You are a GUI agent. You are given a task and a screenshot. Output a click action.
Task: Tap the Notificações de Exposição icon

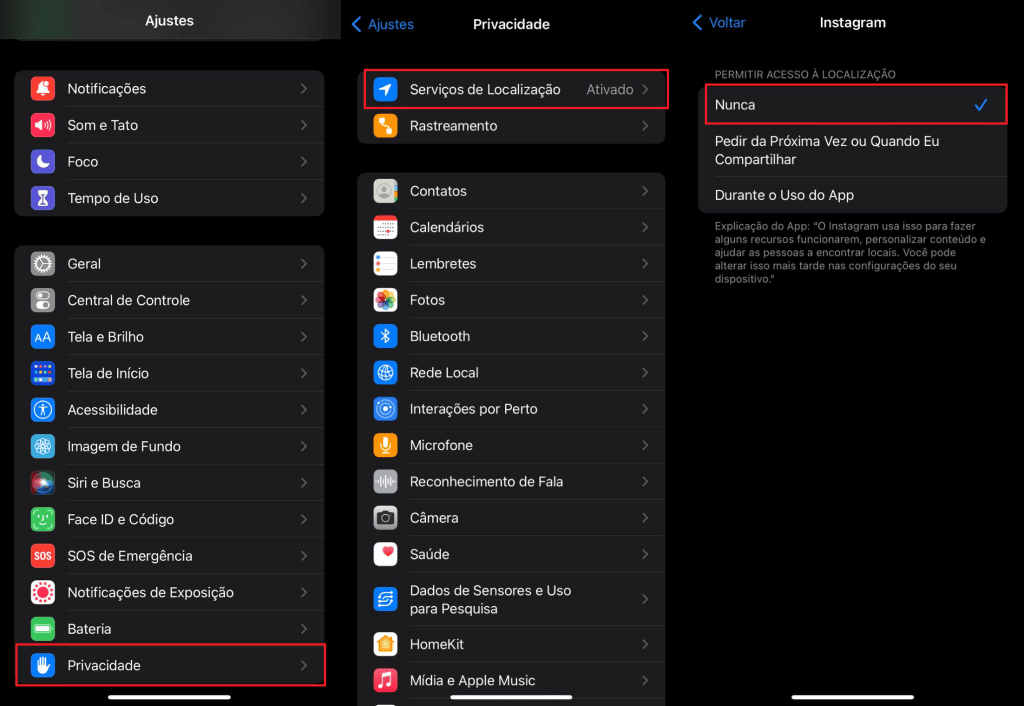(43, 593)
